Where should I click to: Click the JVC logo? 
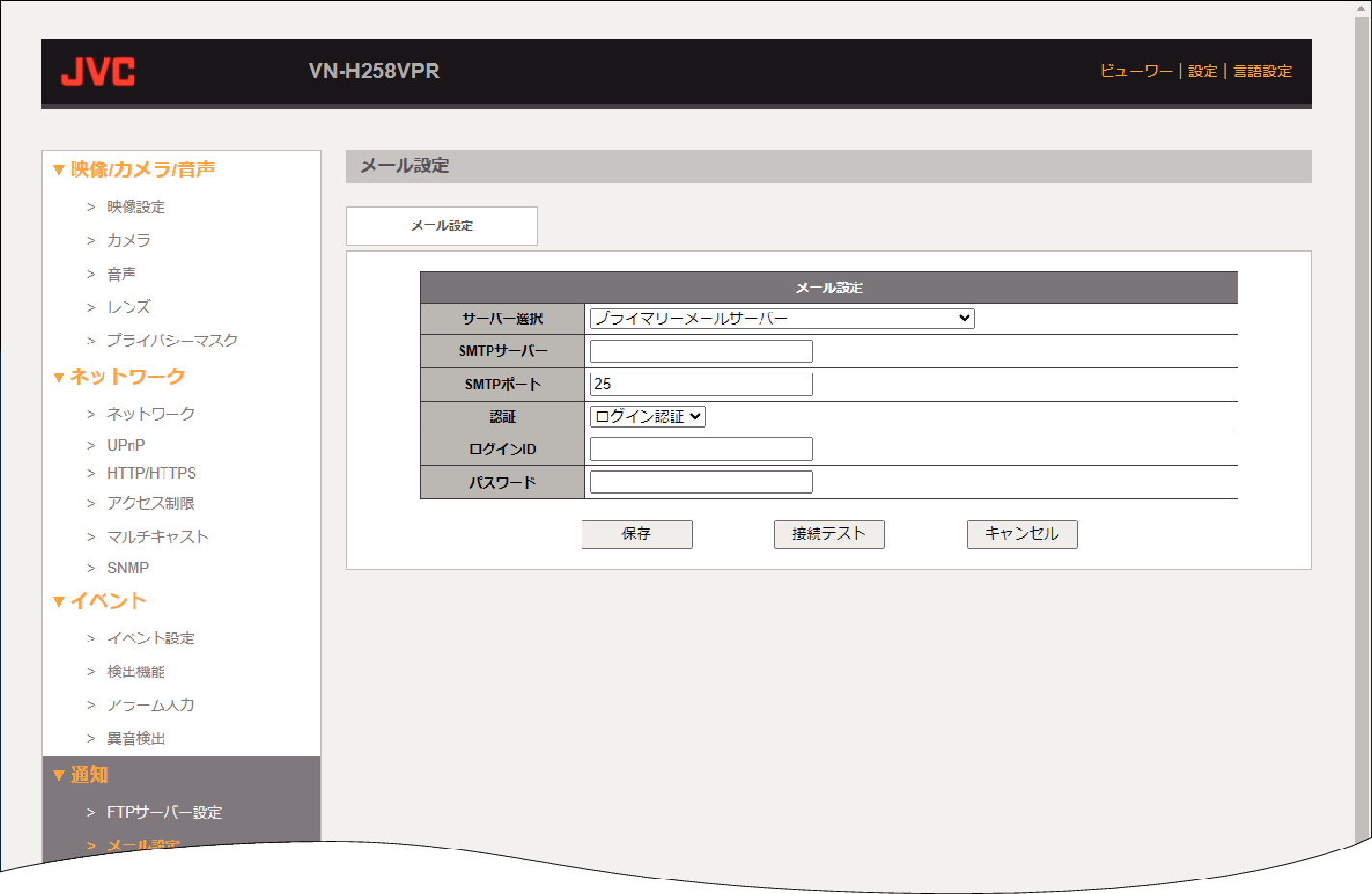coord(98,72)
